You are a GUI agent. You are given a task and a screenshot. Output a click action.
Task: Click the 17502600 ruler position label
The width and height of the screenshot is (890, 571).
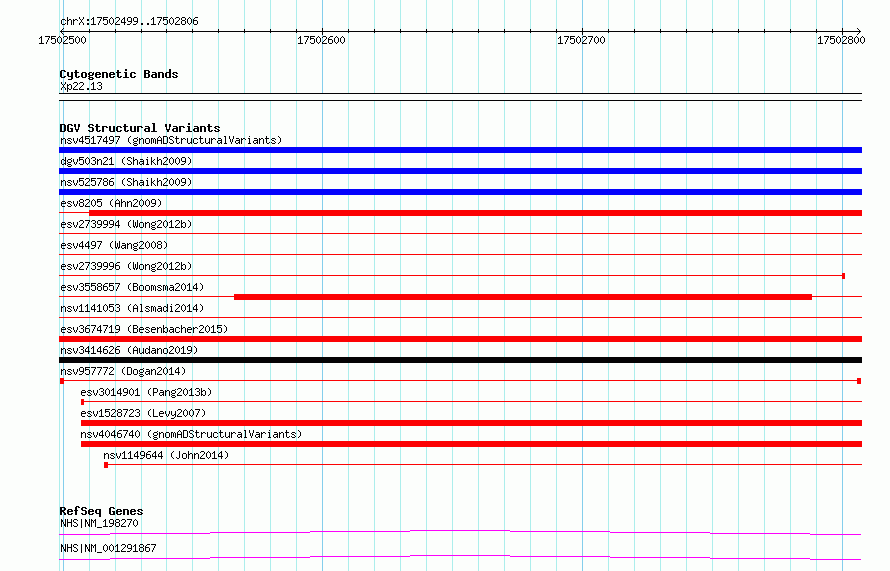(321, 40)
